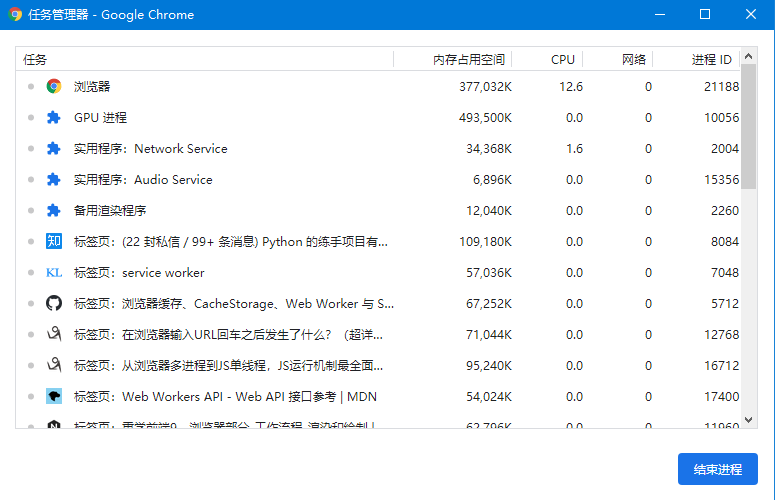Sort by 任务 column header
Image resolution: width=775 pixels, height=500 pixels.
click(36, 60)
